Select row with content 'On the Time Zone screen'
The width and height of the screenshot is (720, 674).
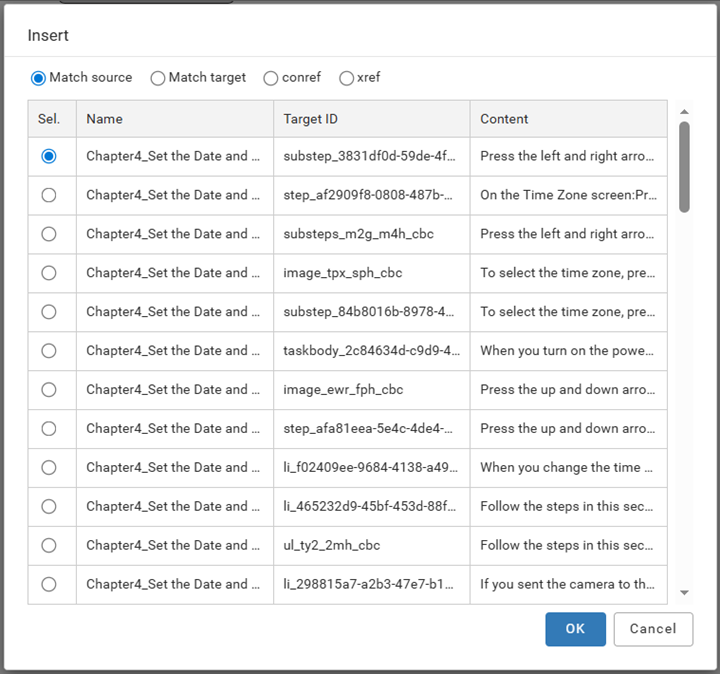pyautogui.click(x=49, y=195)
